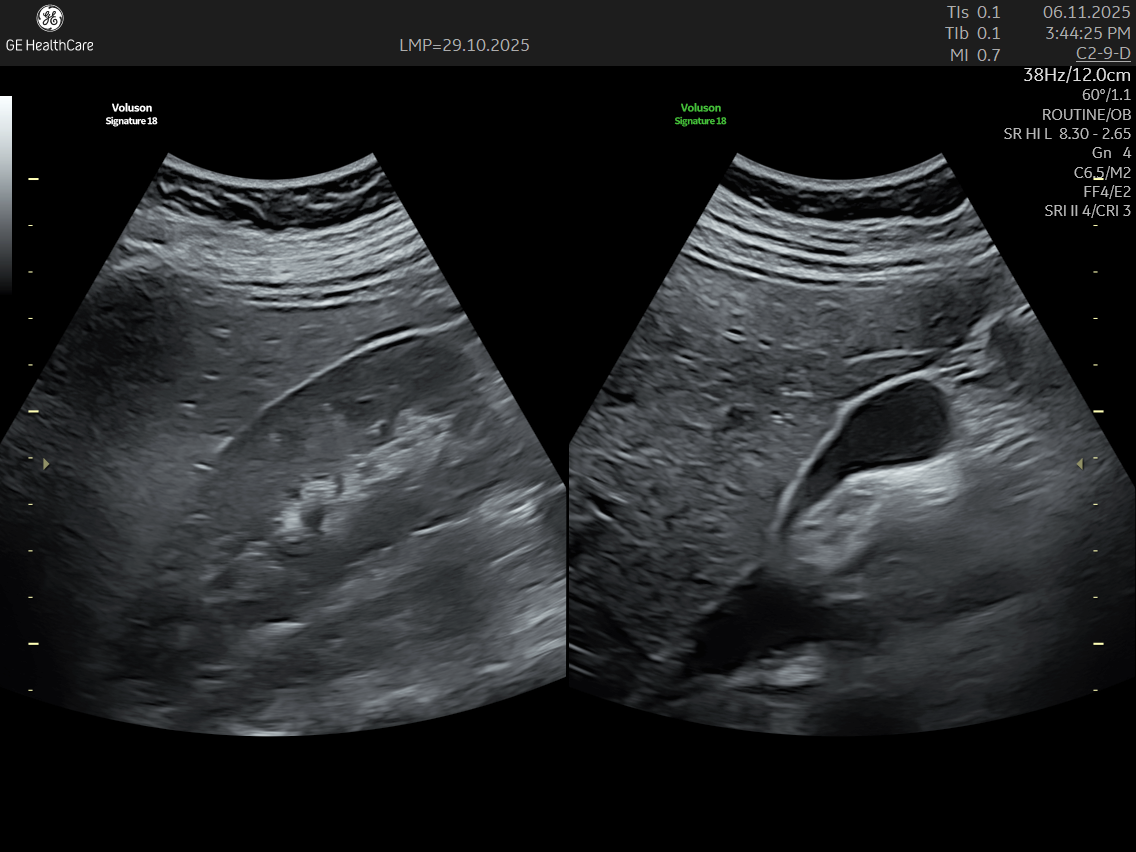This screenshot has height=852, width=1136.
Task: Click the left focal zone triangle marker
Action: [x=44, y=464]
